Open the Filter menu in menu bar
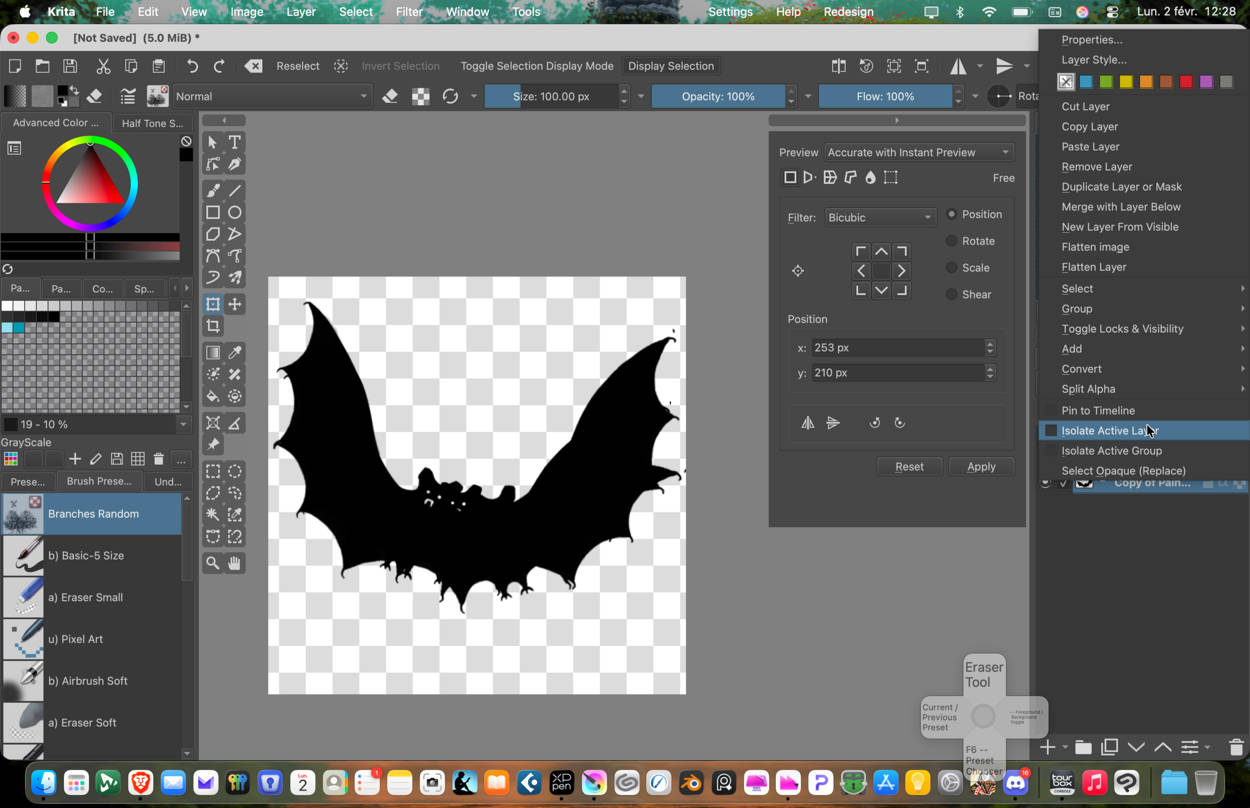Screen dimensions: 1250x808 click(x=409, y=12)
